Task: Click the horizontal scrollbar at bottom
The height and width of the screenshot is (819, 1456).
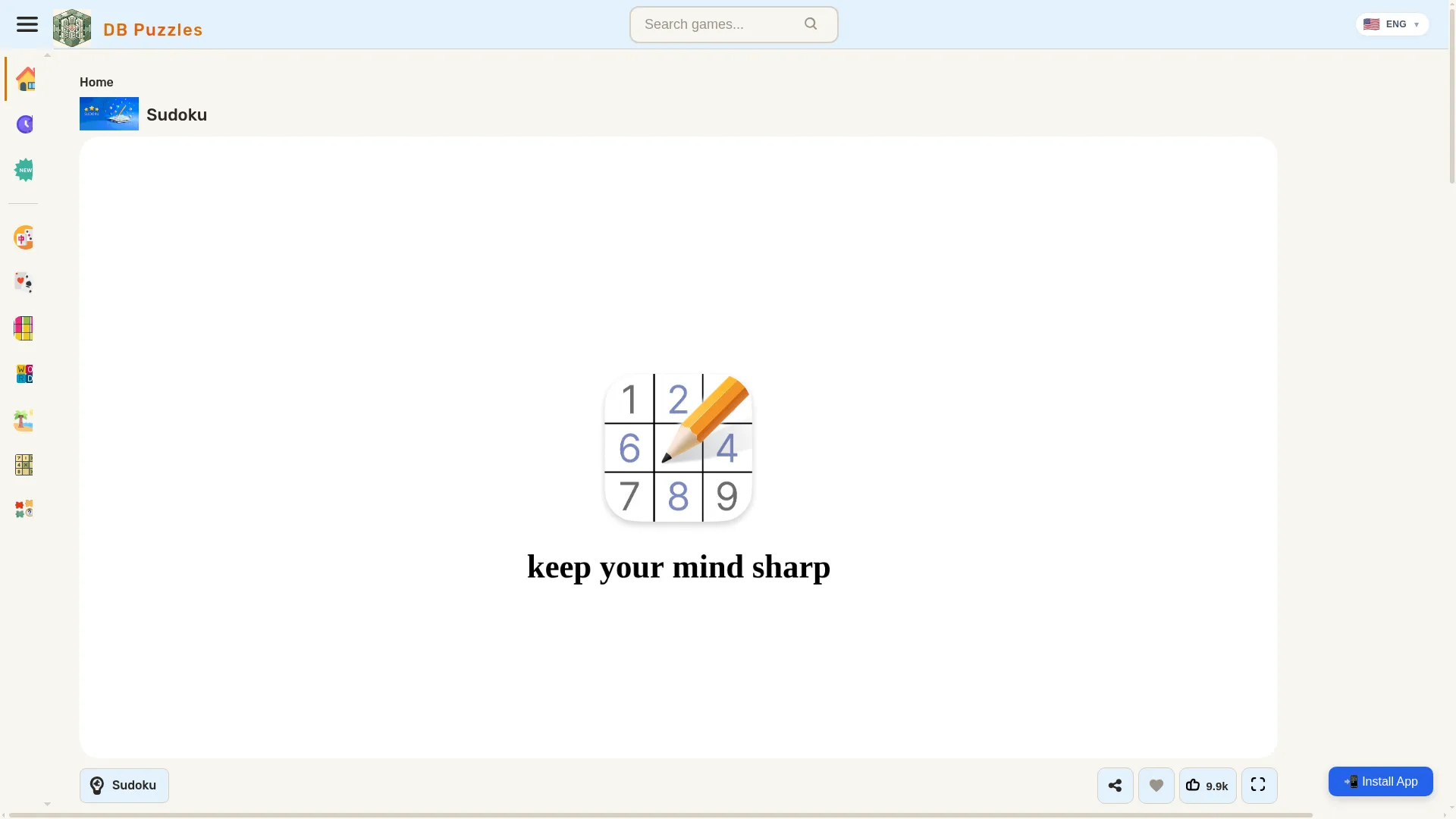Action: click(x=661, y=815)
